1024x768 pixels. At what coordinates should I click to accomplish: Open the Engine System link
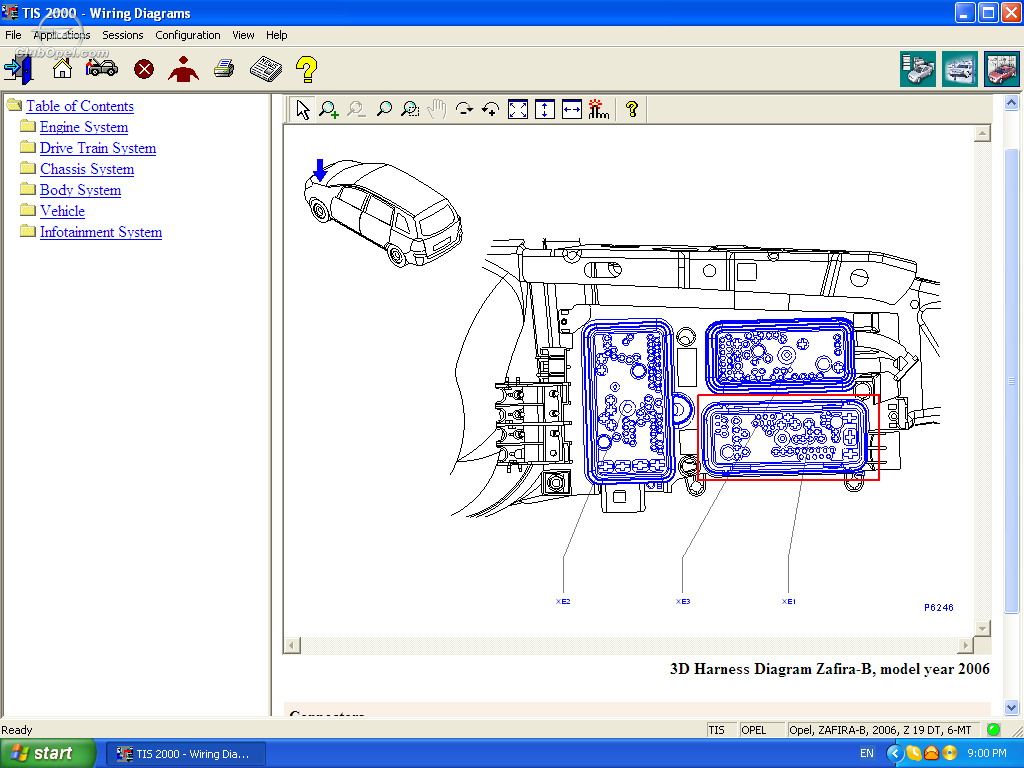coord(84,127)
